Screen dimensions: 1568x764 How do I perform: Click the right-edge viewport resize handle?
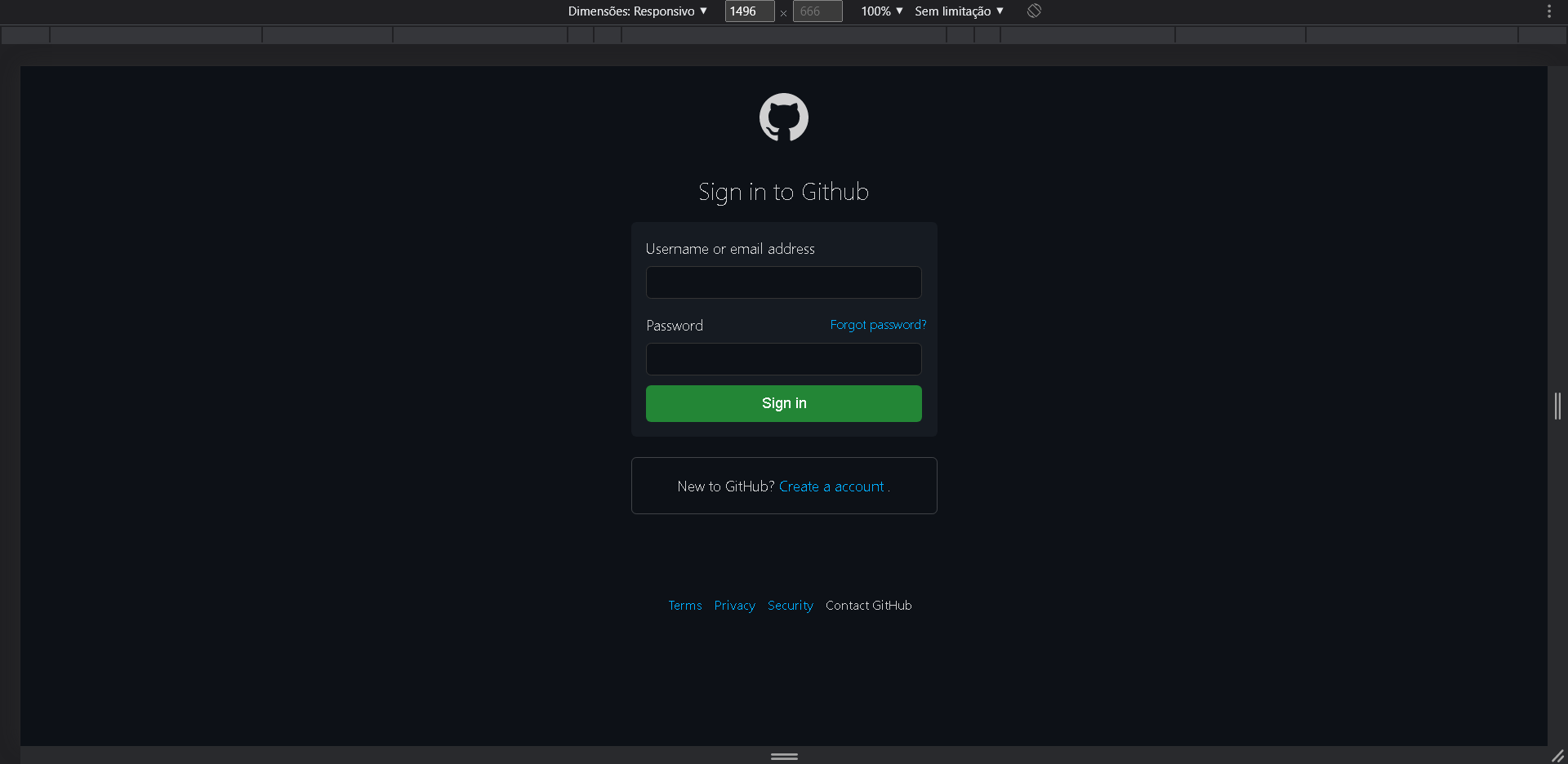point(1557,406)
